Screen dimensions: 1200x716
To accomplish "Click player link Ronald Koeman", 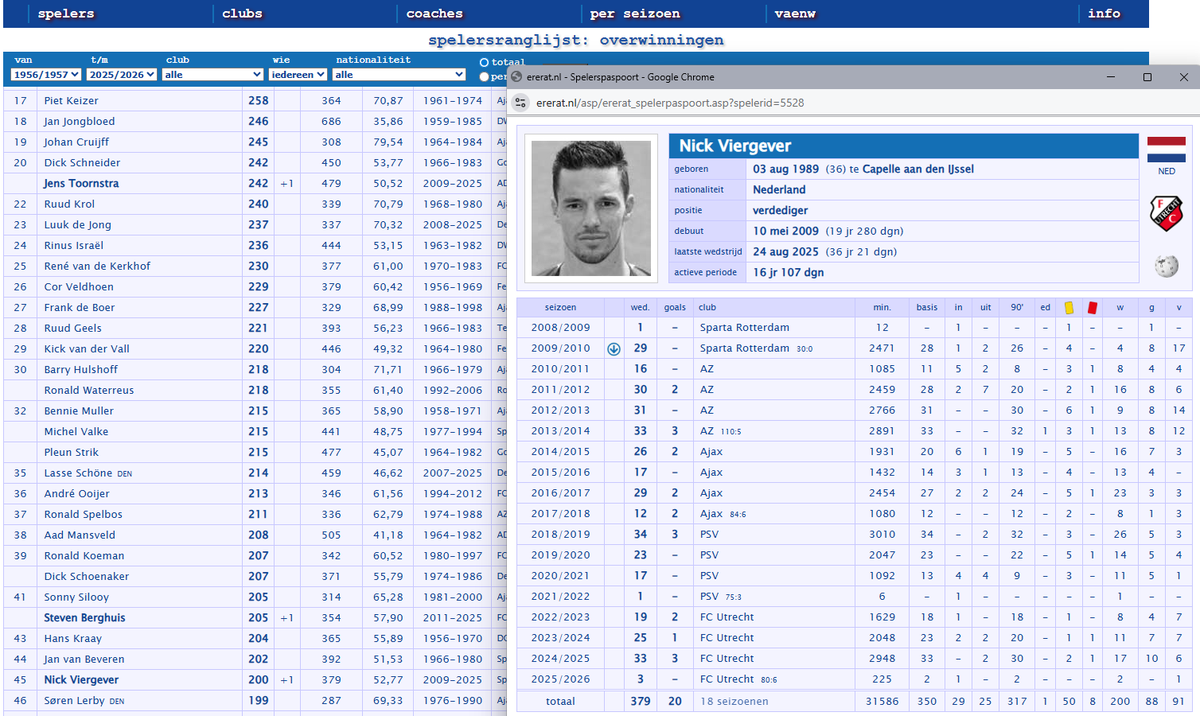I will (84, 556).
